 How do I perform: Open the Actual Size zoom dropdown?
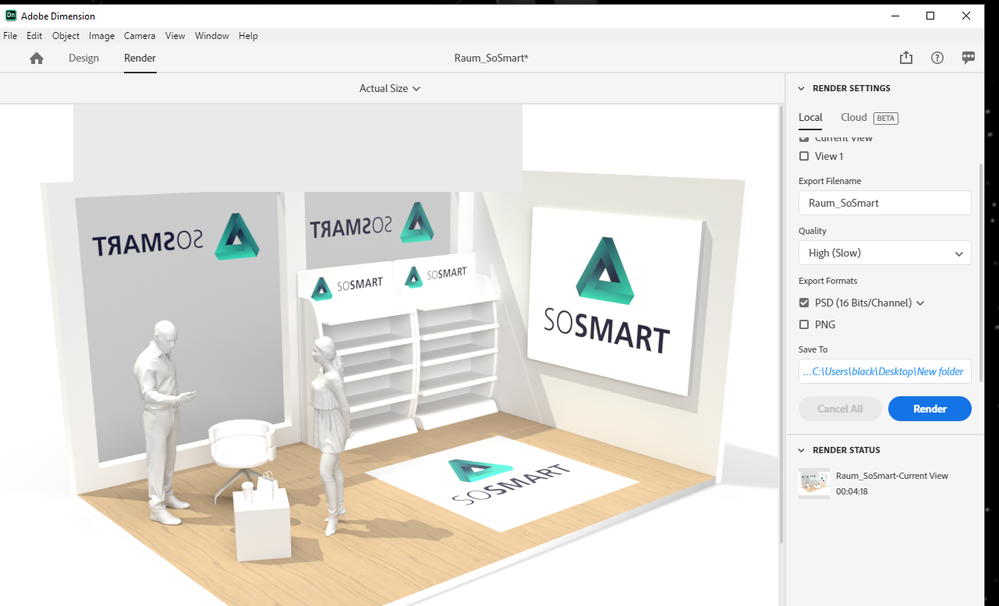point(389,89)
